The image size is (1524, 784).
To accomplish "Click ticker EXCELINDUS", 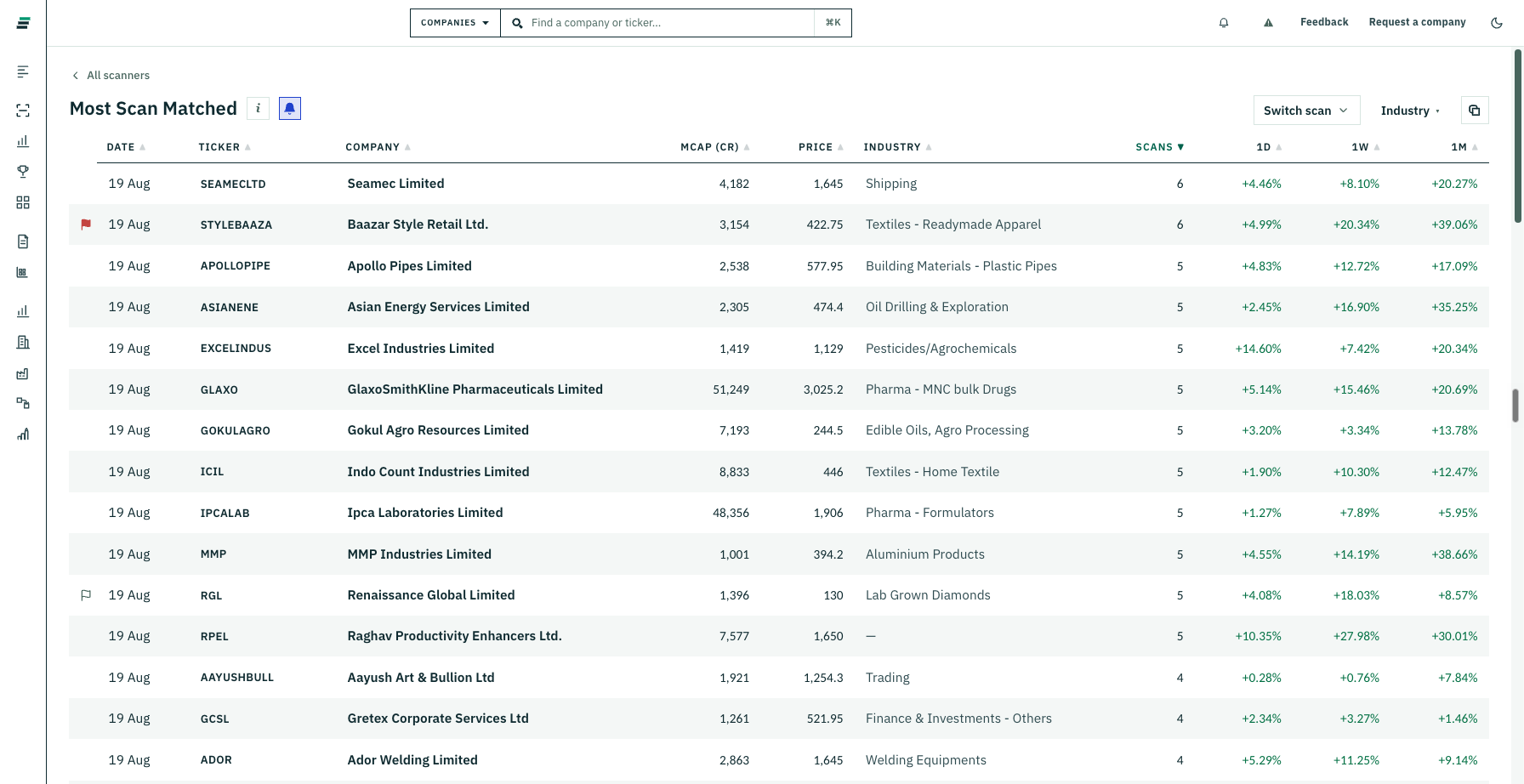I will coord(236,349).
